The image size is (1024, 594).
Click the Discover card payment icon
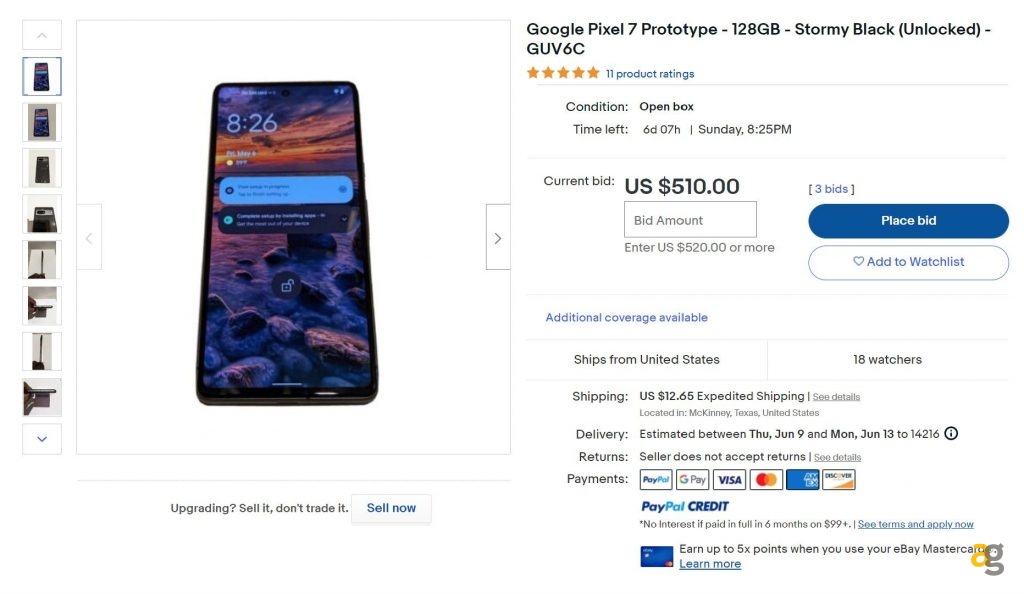(x=838, y=479)
